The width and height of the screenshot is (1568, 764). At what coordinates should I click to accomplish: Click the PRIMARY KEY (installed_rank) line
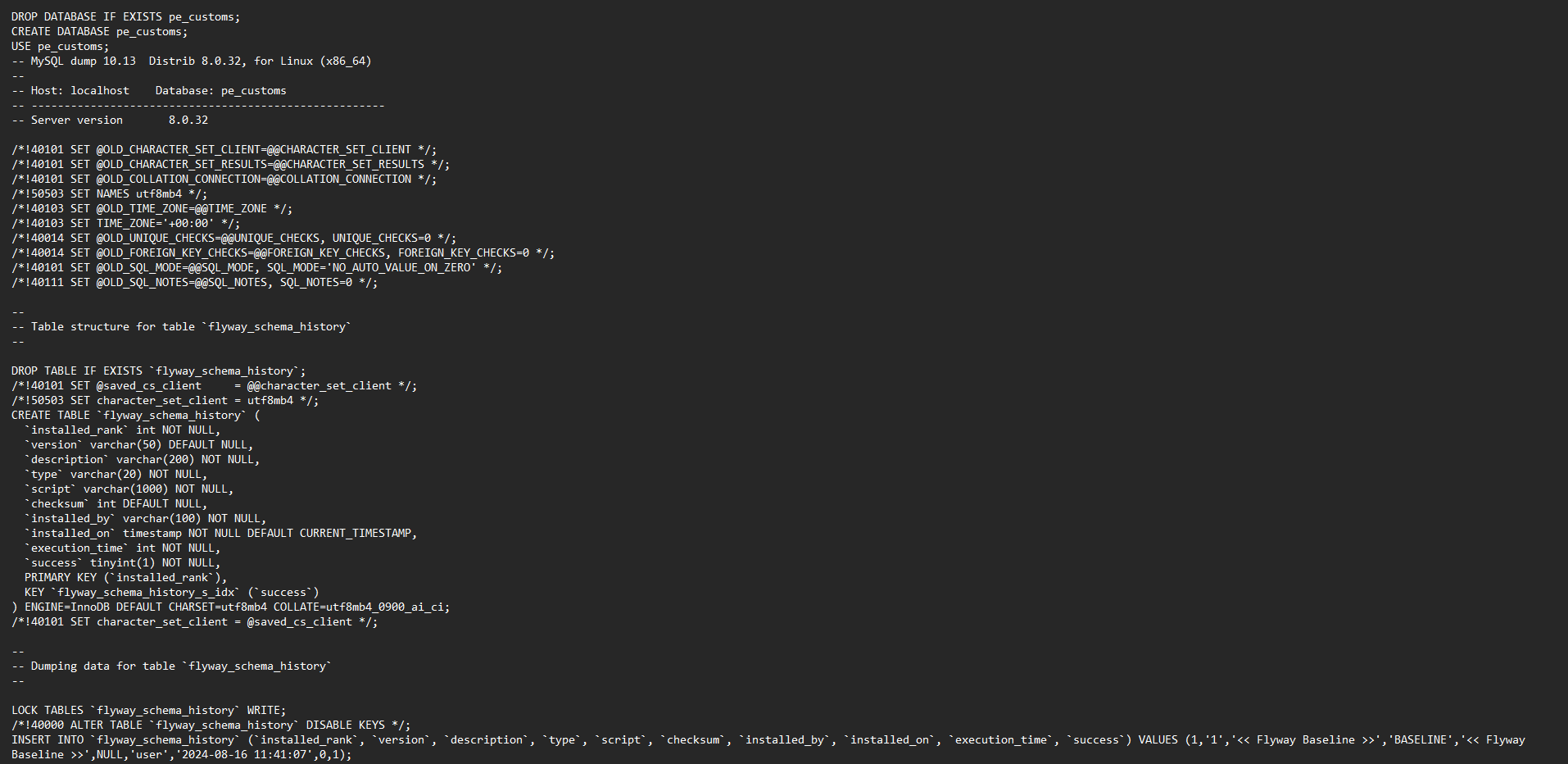pyautogui.click(x=126, y=577)
